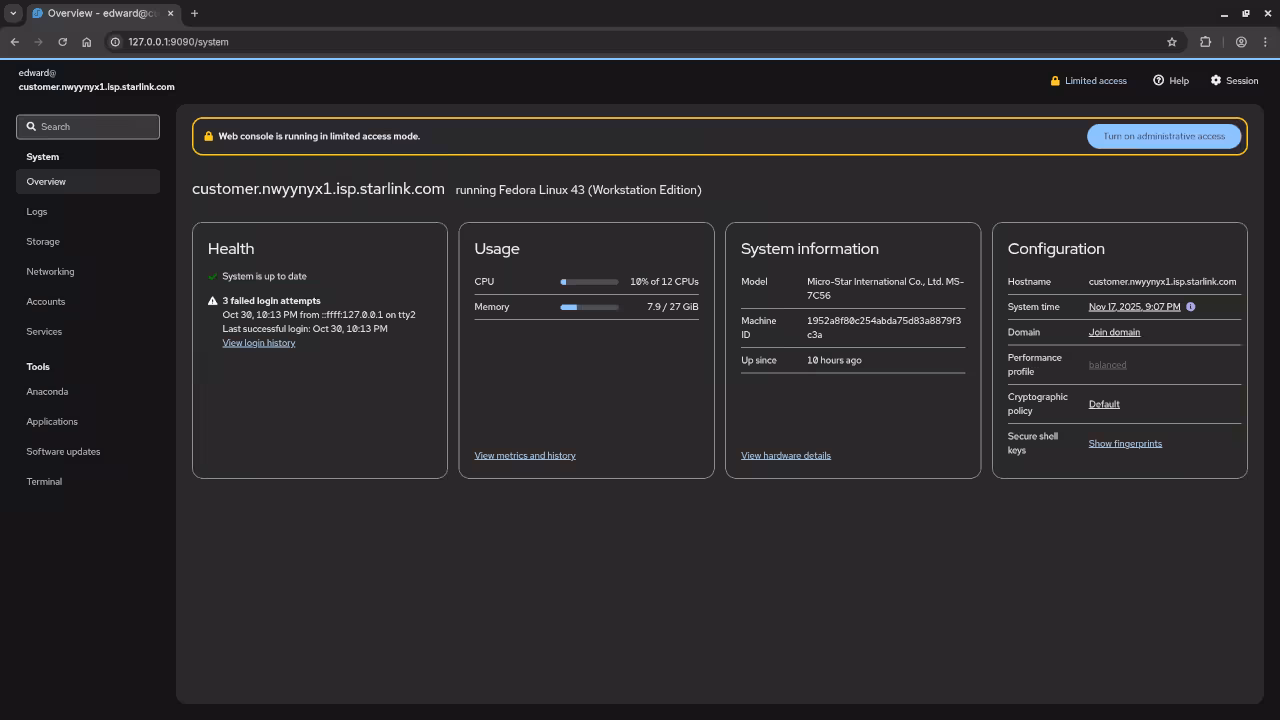Viewport: 1280px width, 720px height.
Task: Click the browser home icon
Action: pos(86,42)
